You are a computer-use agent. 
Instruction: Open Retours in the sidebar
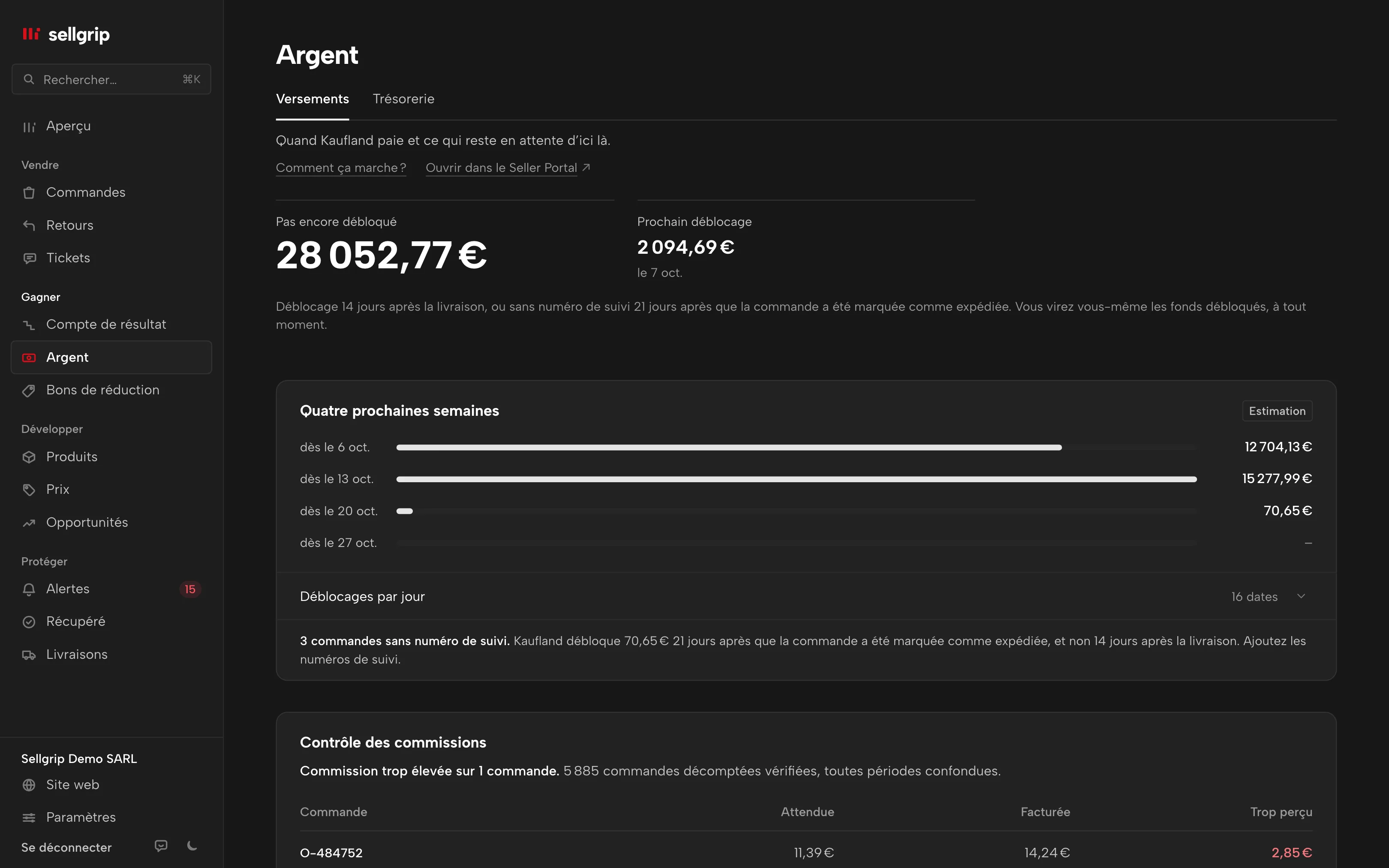(x=111, y=225)
